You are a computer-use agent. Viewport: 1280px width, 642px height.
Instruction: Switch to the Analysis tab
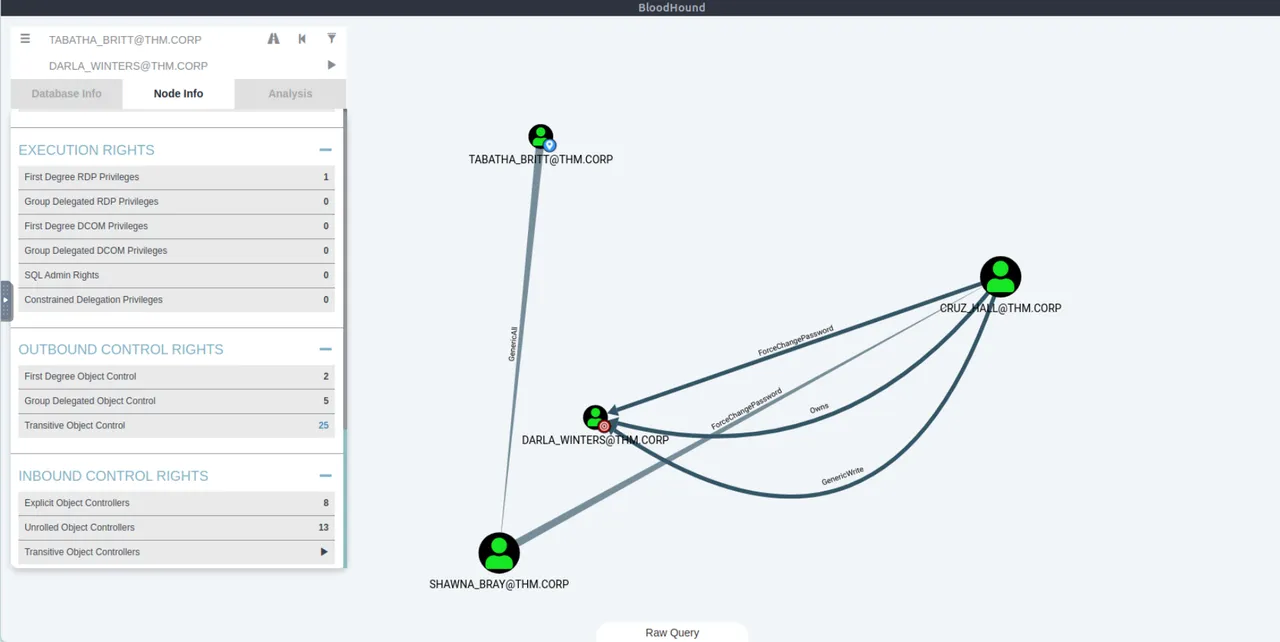click(290, 94)
